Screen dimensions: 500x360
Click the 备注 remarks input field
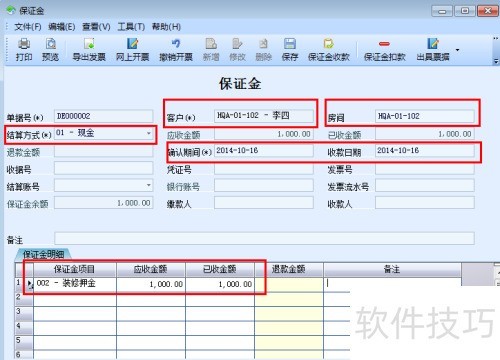(264, 238)
